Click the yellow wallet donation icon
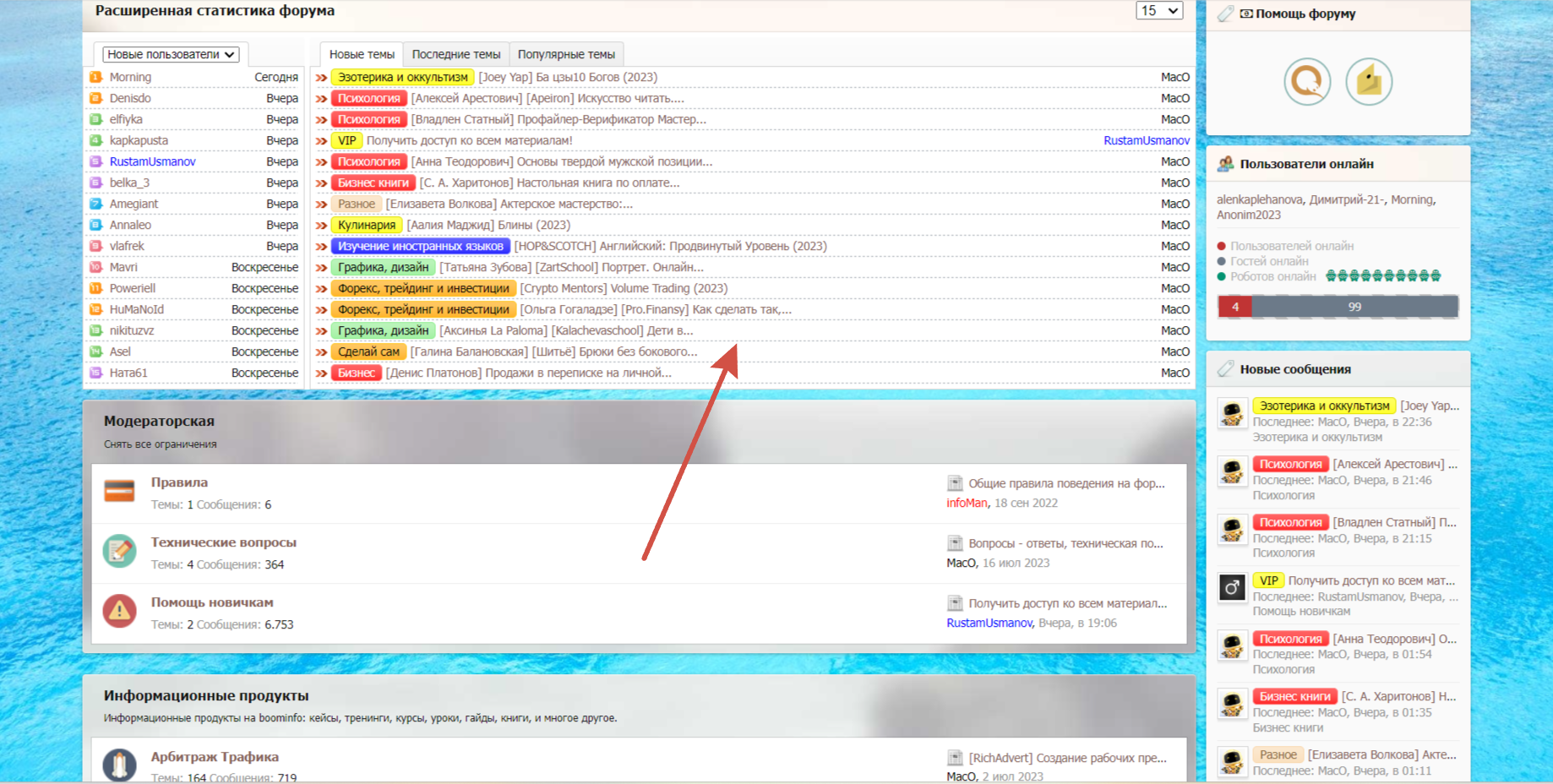Image resolution: width=1553 pixels, height=784 pixels. (1369, 81)
